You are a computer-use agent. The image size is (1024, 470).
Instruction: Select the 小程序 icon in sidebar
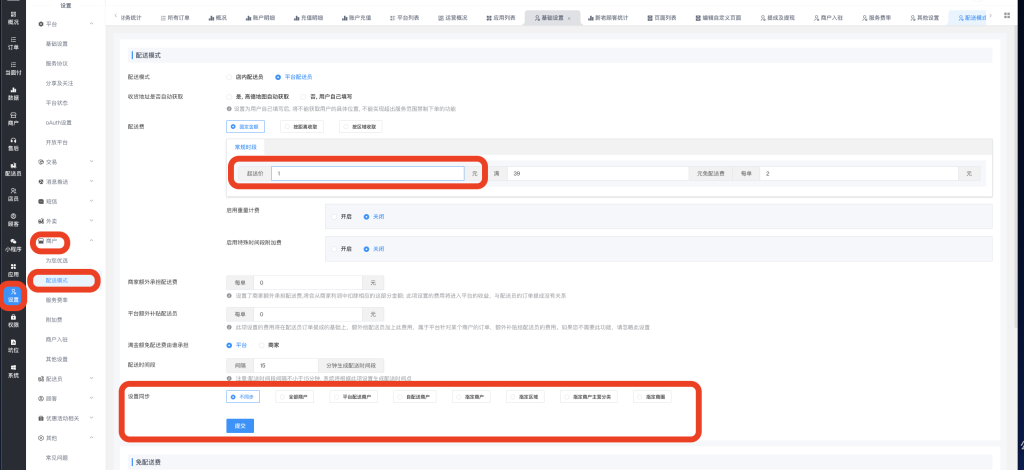pos(13,246)
